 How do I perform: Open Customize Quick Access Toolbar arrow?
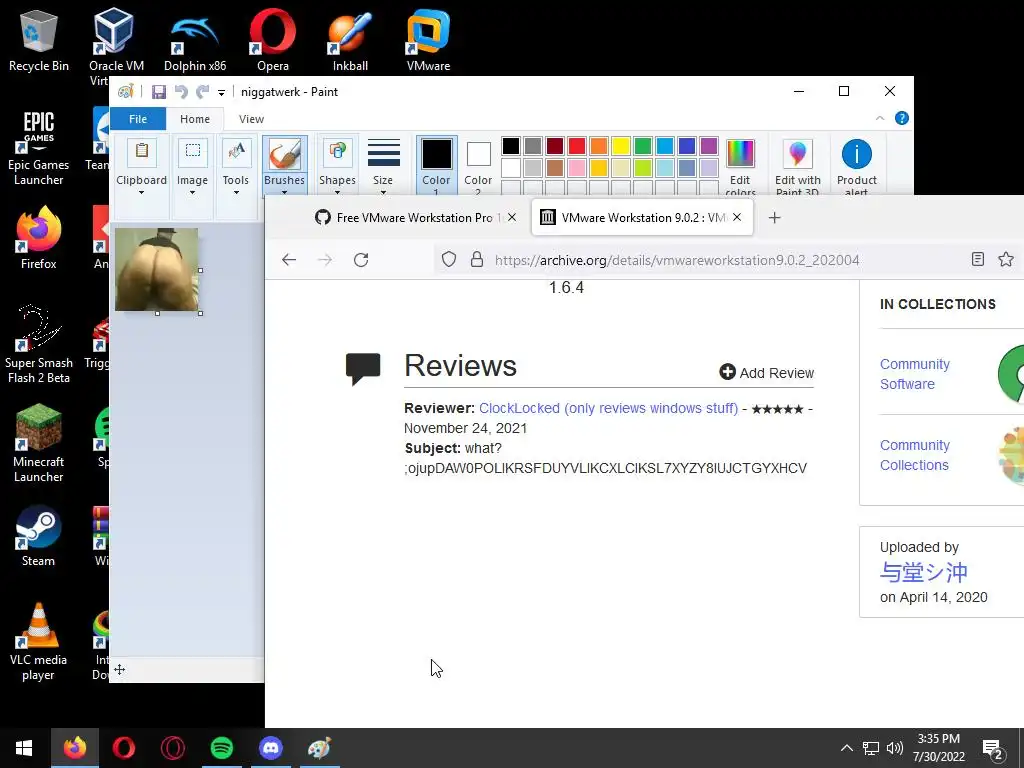[x=221, y=93]
